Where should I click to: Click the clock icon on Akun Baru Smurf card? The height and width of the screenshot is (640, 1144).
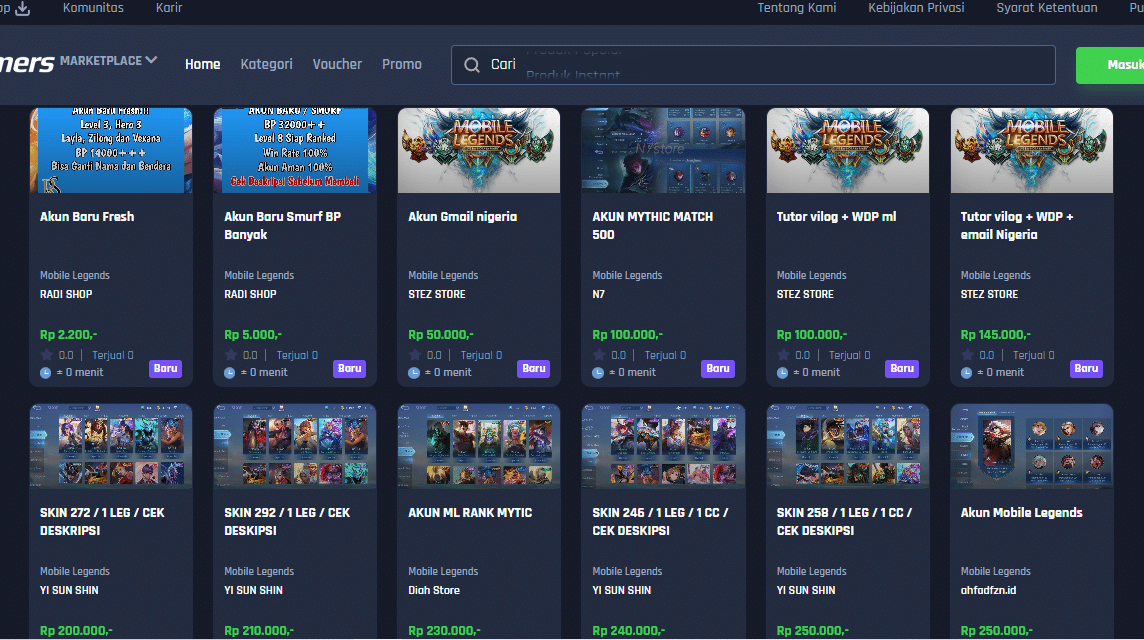click(x=230, y=373)
